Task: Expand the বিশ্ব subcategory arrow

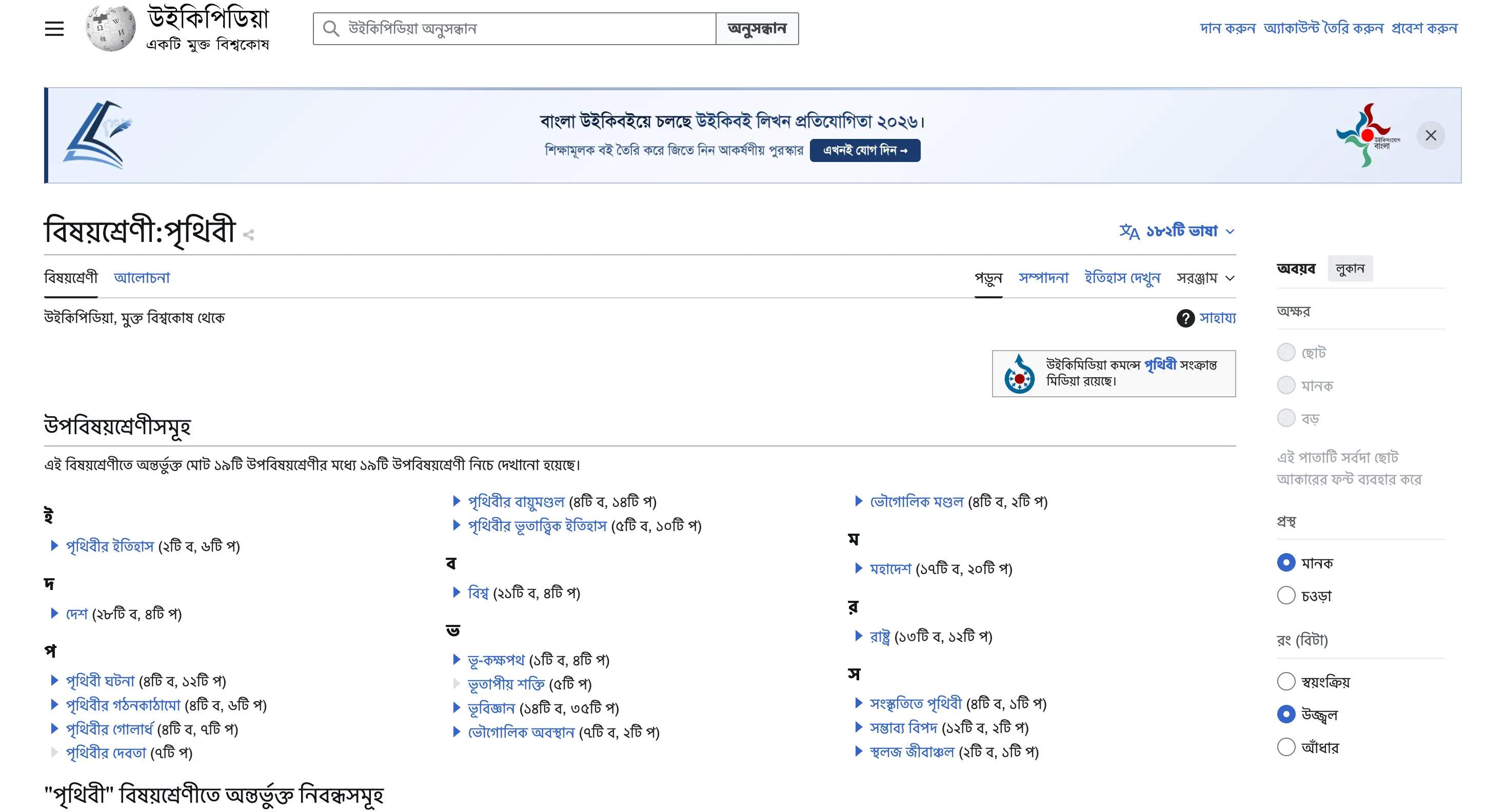Action: [457, 592]
